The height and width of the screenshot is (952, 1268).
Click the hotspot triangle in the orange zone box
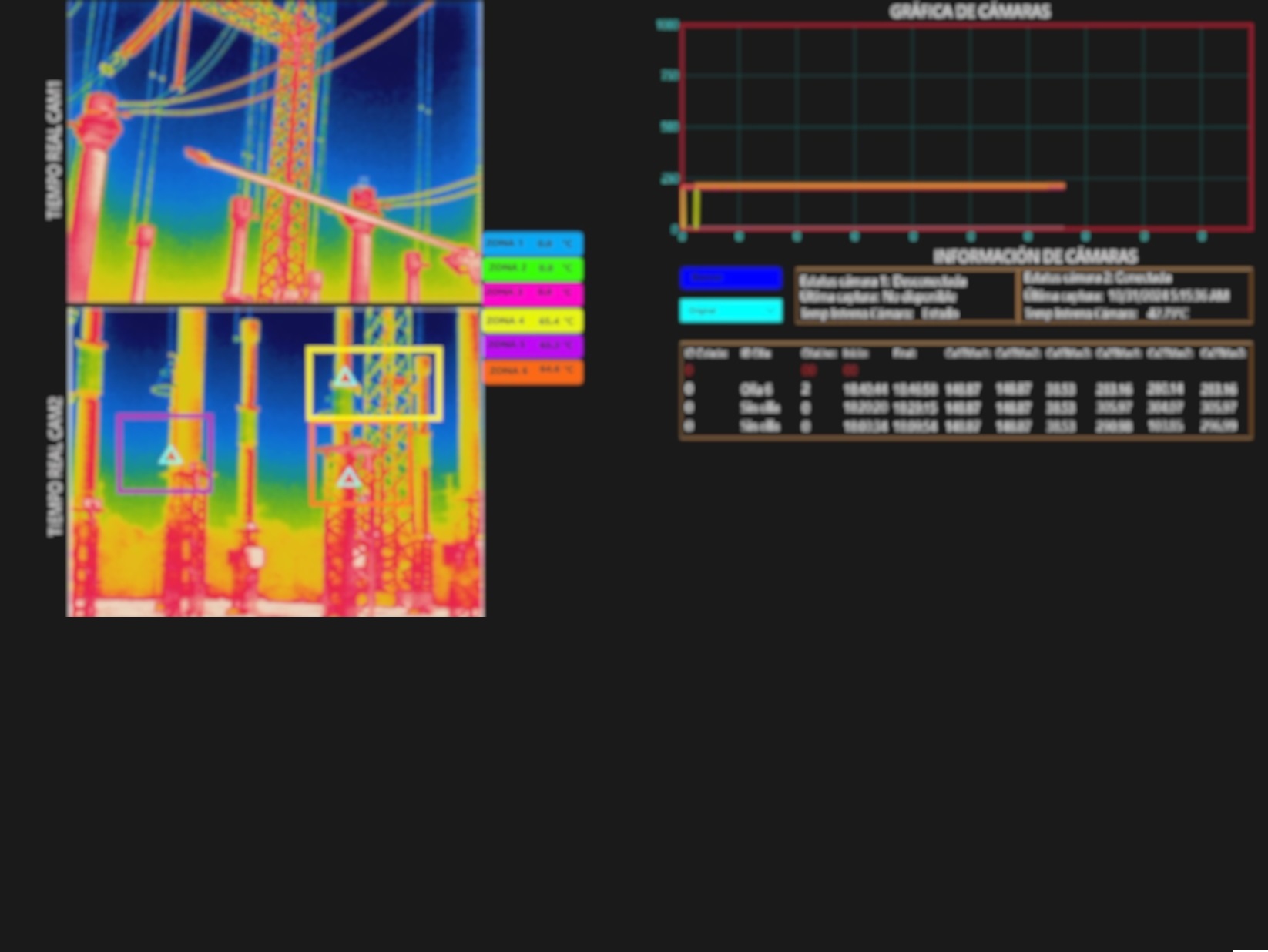tap(349, 479)
